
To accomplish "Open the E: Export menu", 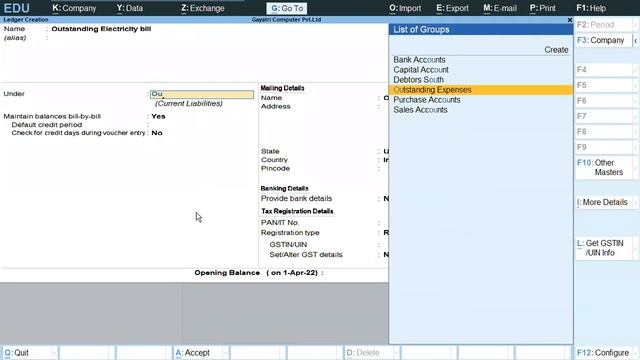I will (452, 8).
